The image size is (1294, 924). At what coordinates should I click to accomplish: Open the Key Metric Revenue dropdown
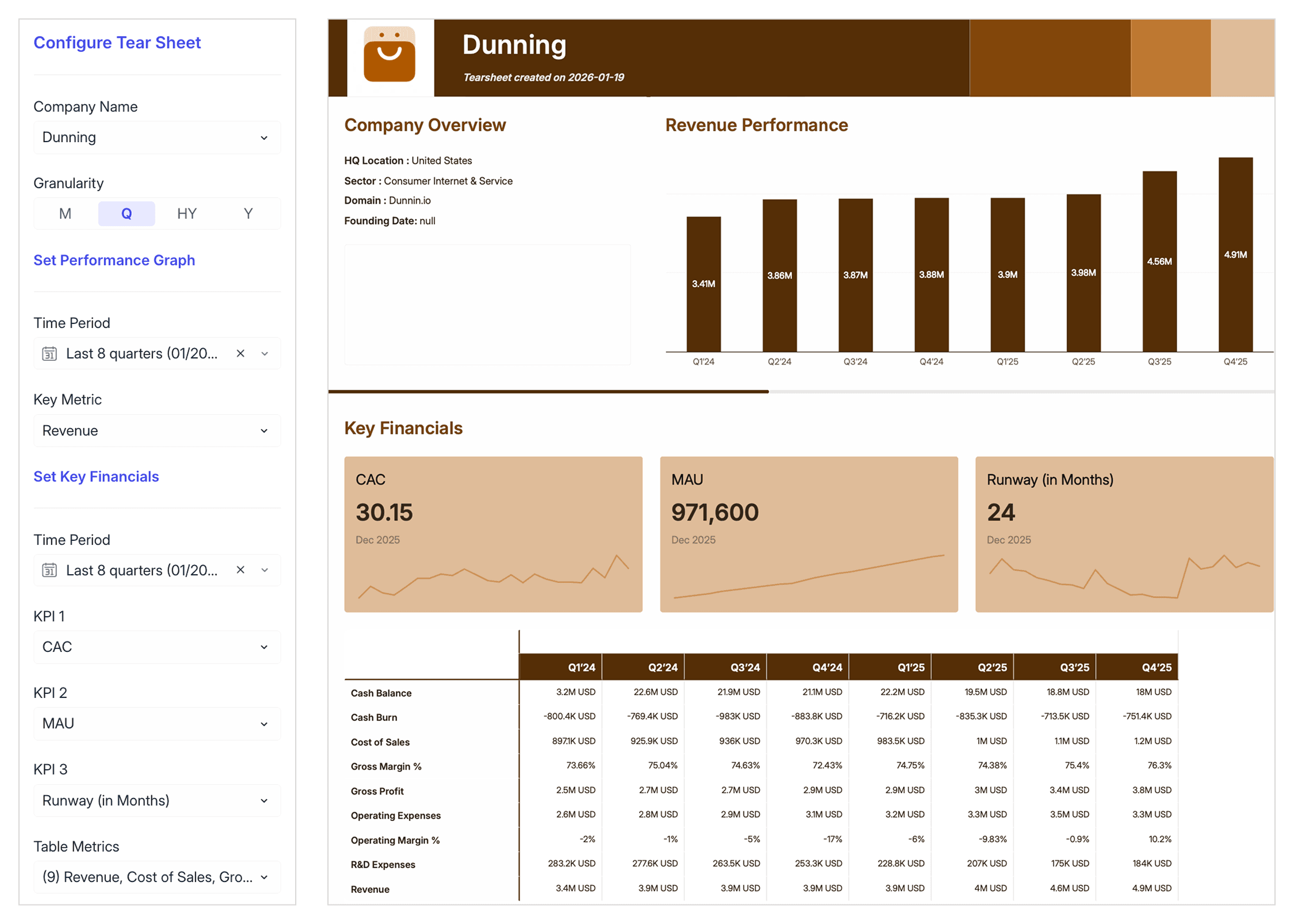[157, 431]
